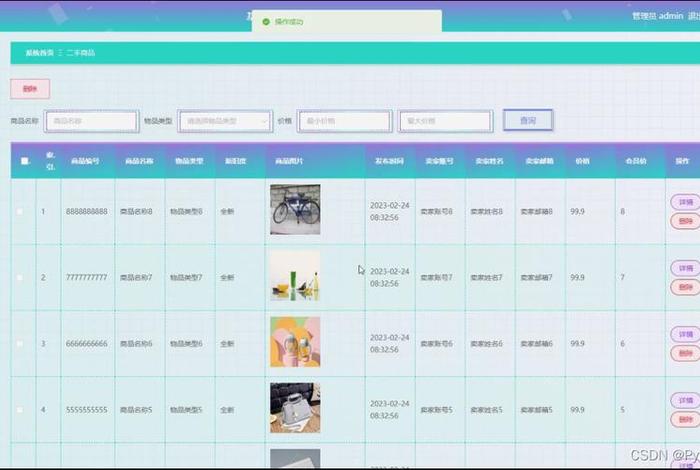Screen dimensions: 700x470
Task: Delete the row with product number 8888888888
Action: coord(686,221)
